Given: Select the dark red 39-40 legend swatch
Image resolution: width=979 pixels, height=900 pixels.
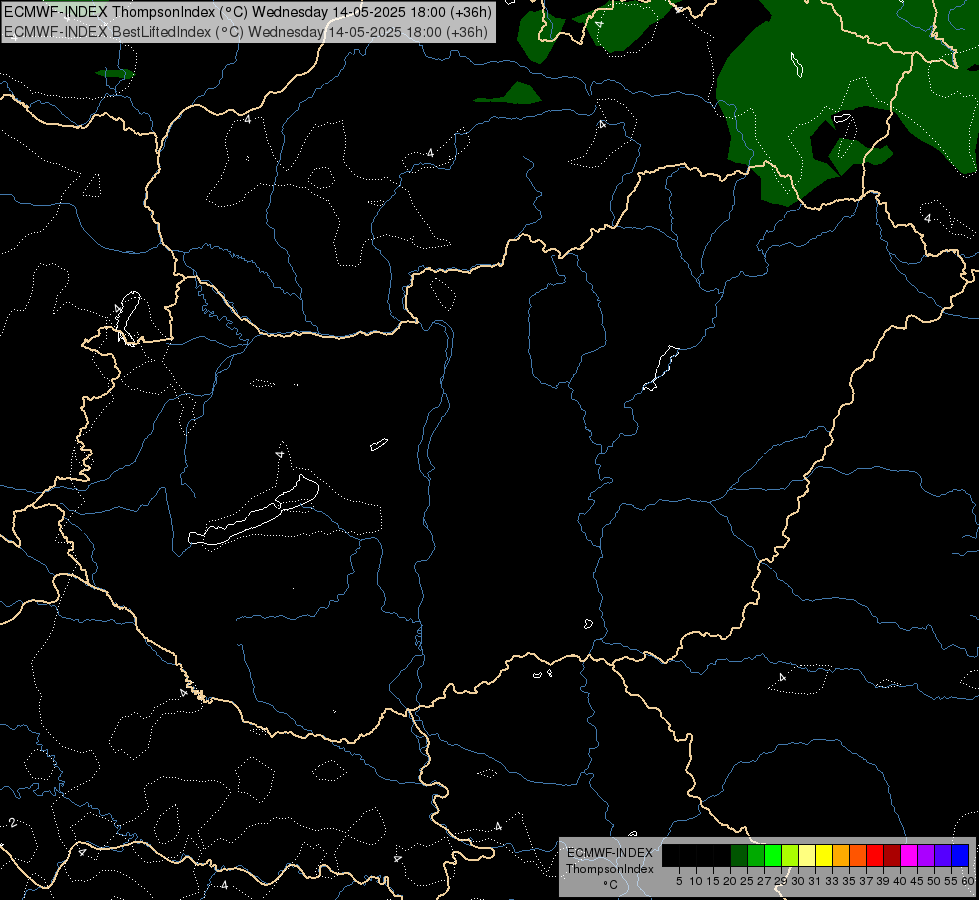Looking at the screenshot, I should [x=892, y=855].
